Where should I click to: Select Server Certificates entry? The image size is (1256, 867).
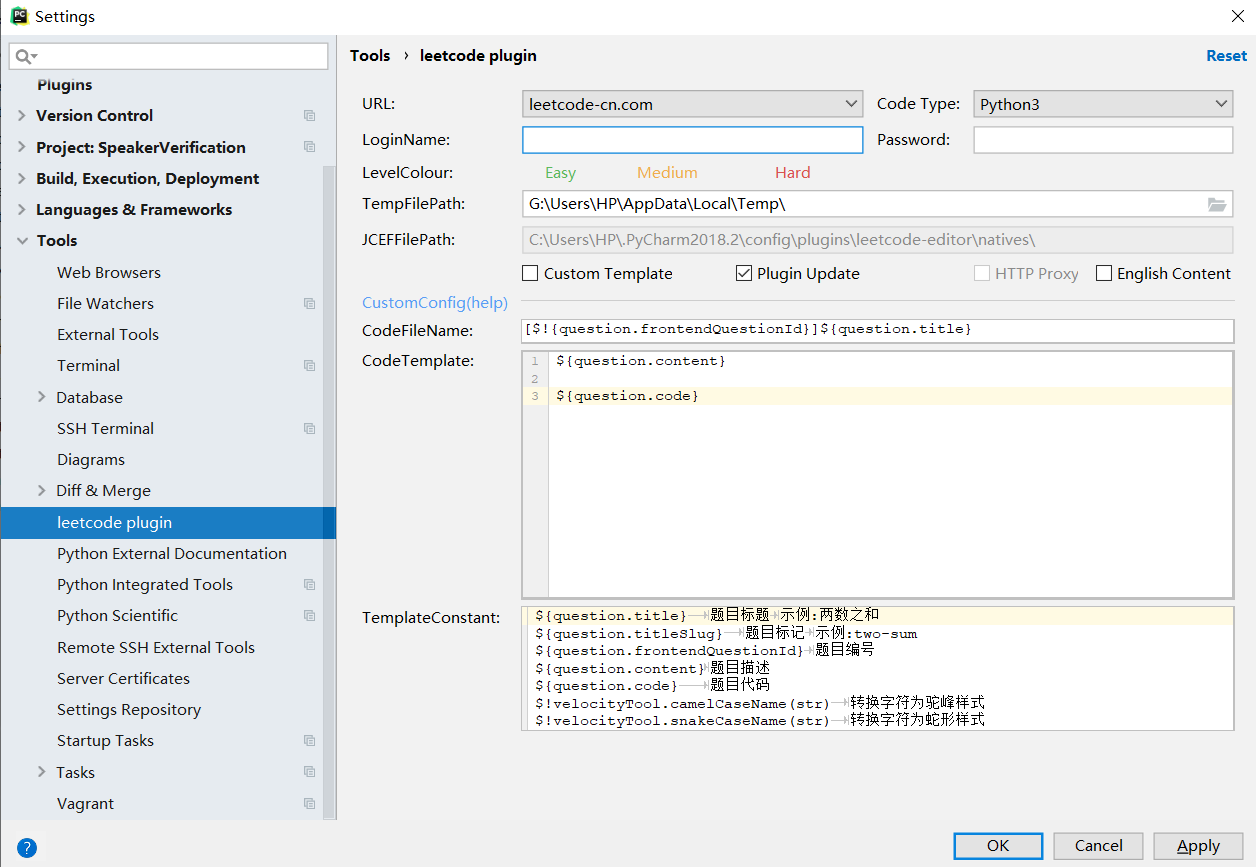point(123,678)
